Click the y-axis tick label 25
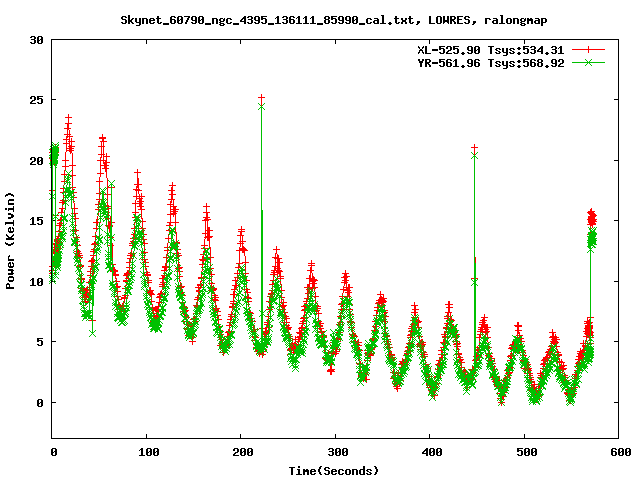 tap(36, 100)
